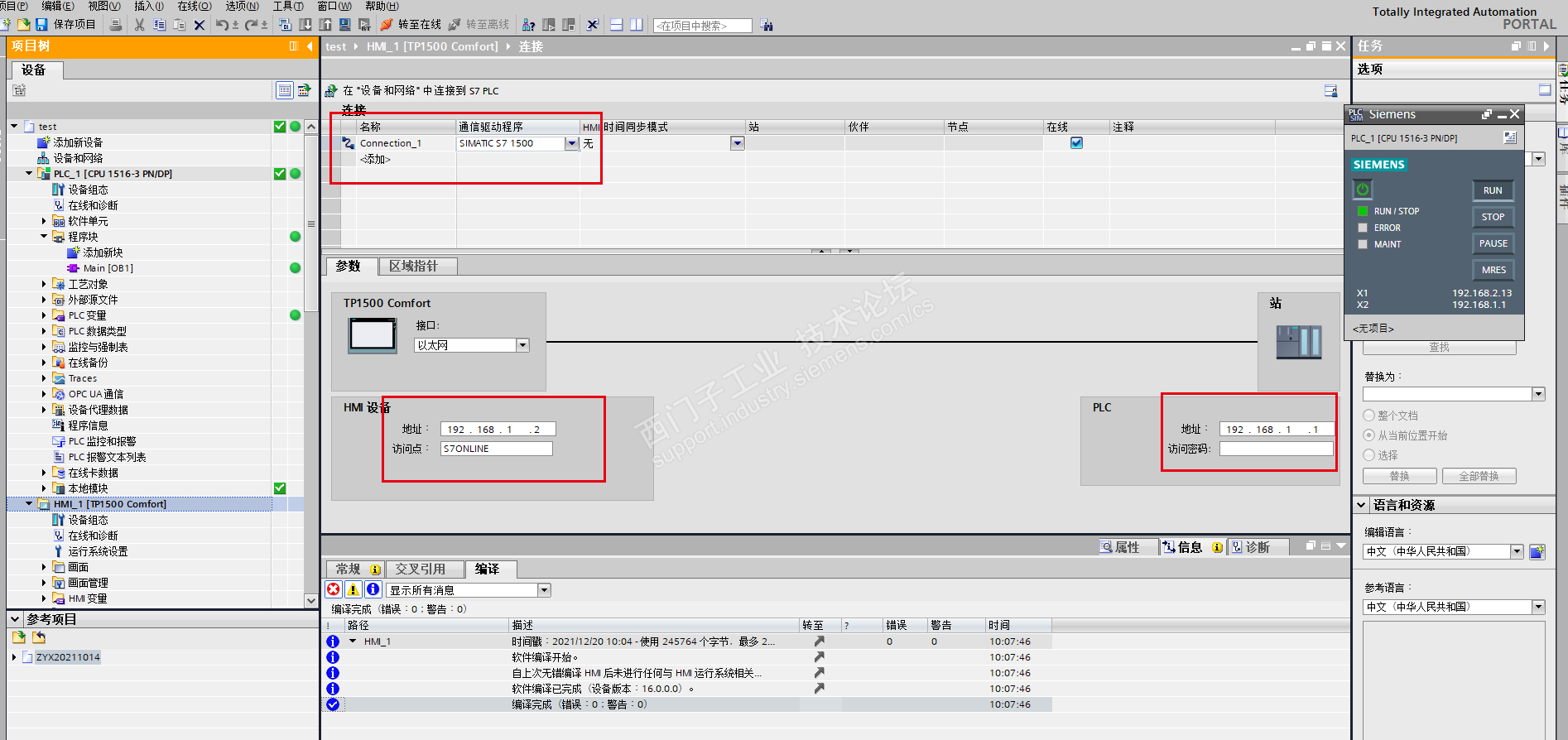Select 整个文档 whole document radio button
This screenshot has width=1568, height=740.
tap(1369, 416)
